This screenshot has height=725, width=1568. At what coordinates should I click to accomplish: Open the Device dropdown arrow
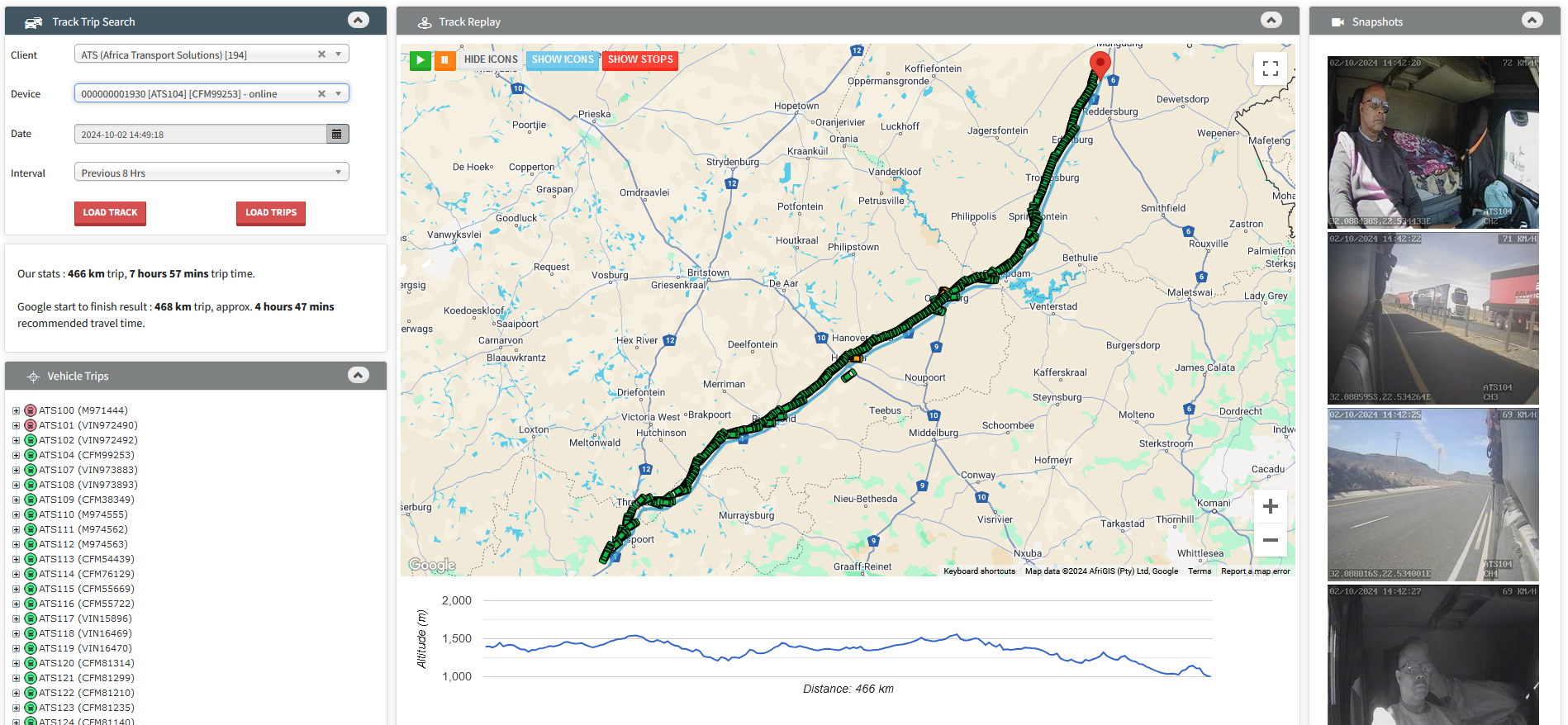pos(338,93)
